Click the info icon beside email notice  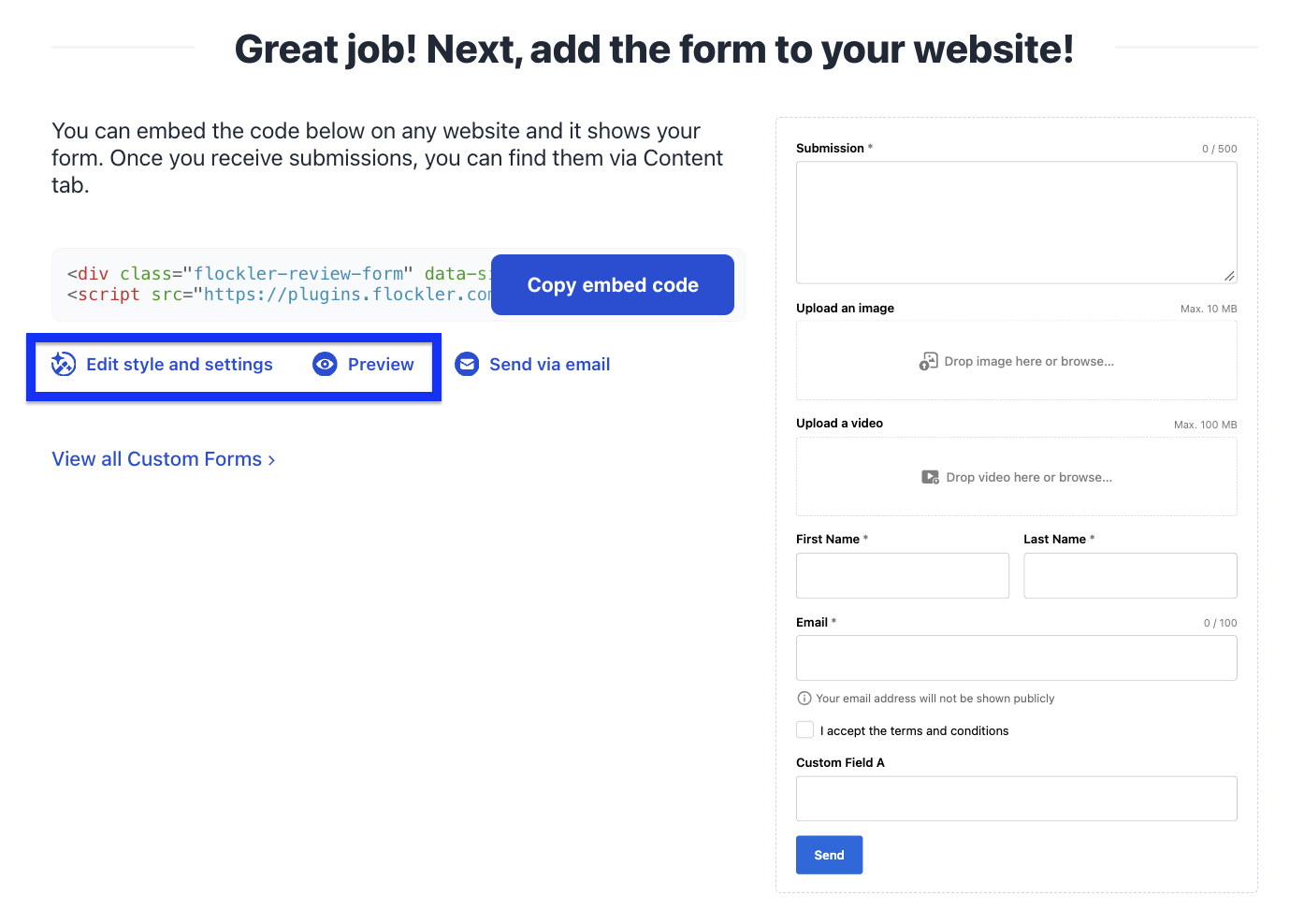point(804,699)
